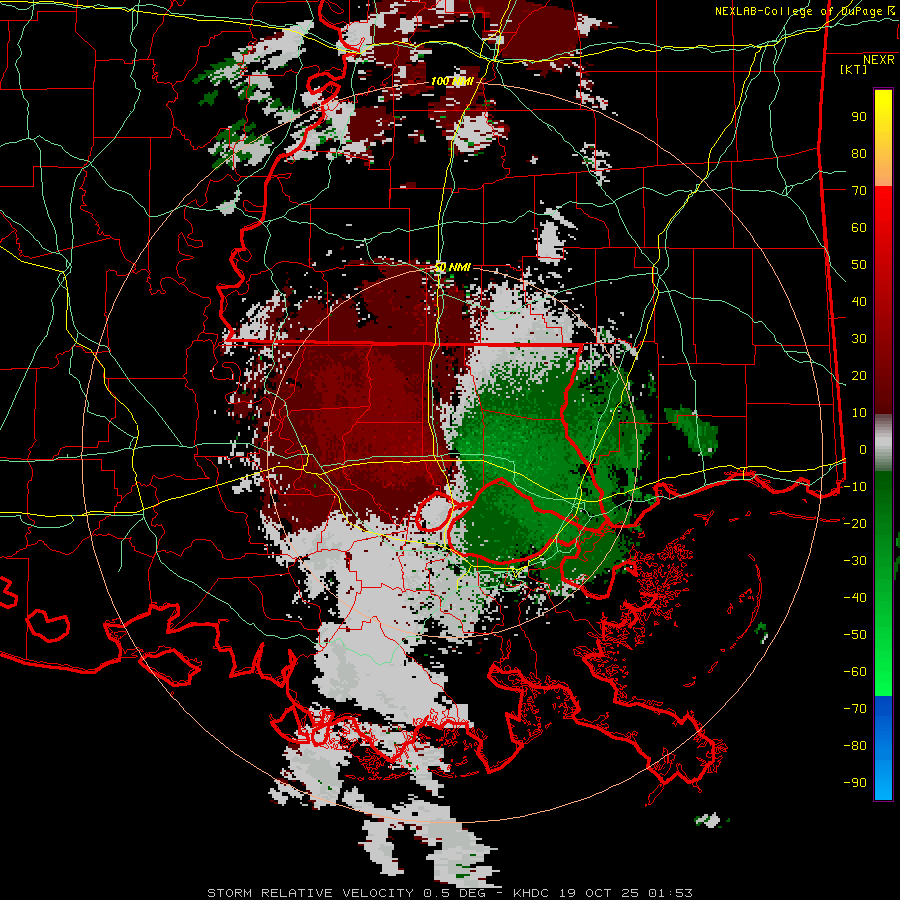Click the 0.5 DEG elevation text
900x900 pixels.
pos(455,893)
